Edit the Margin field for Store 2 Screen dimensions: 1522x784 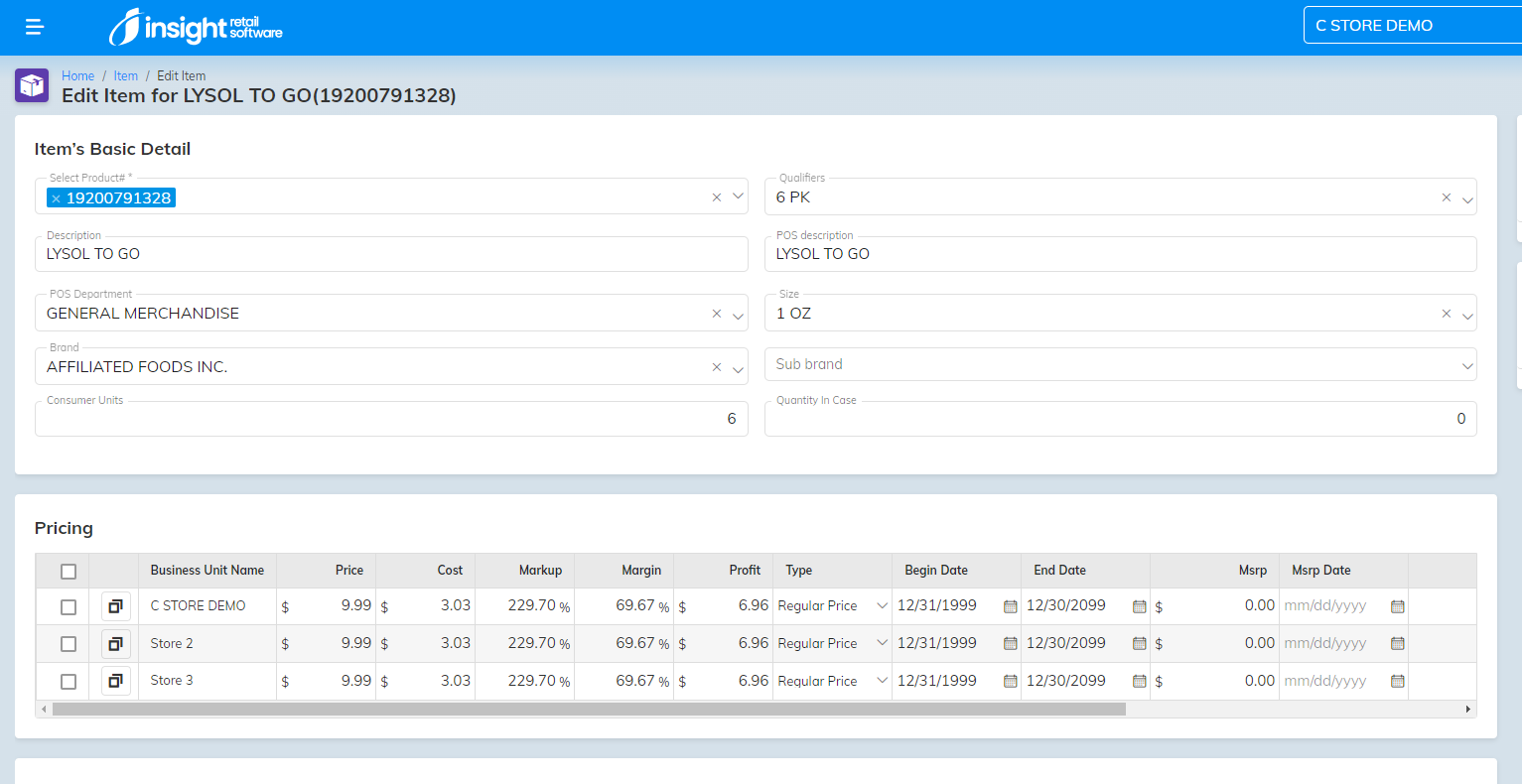click(x=625, y=643)
